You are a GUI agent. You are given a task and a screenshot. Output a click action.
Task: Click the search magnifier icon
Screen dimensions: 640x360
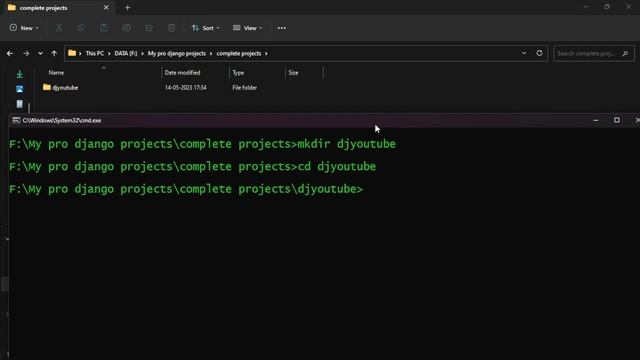point(625,53)
